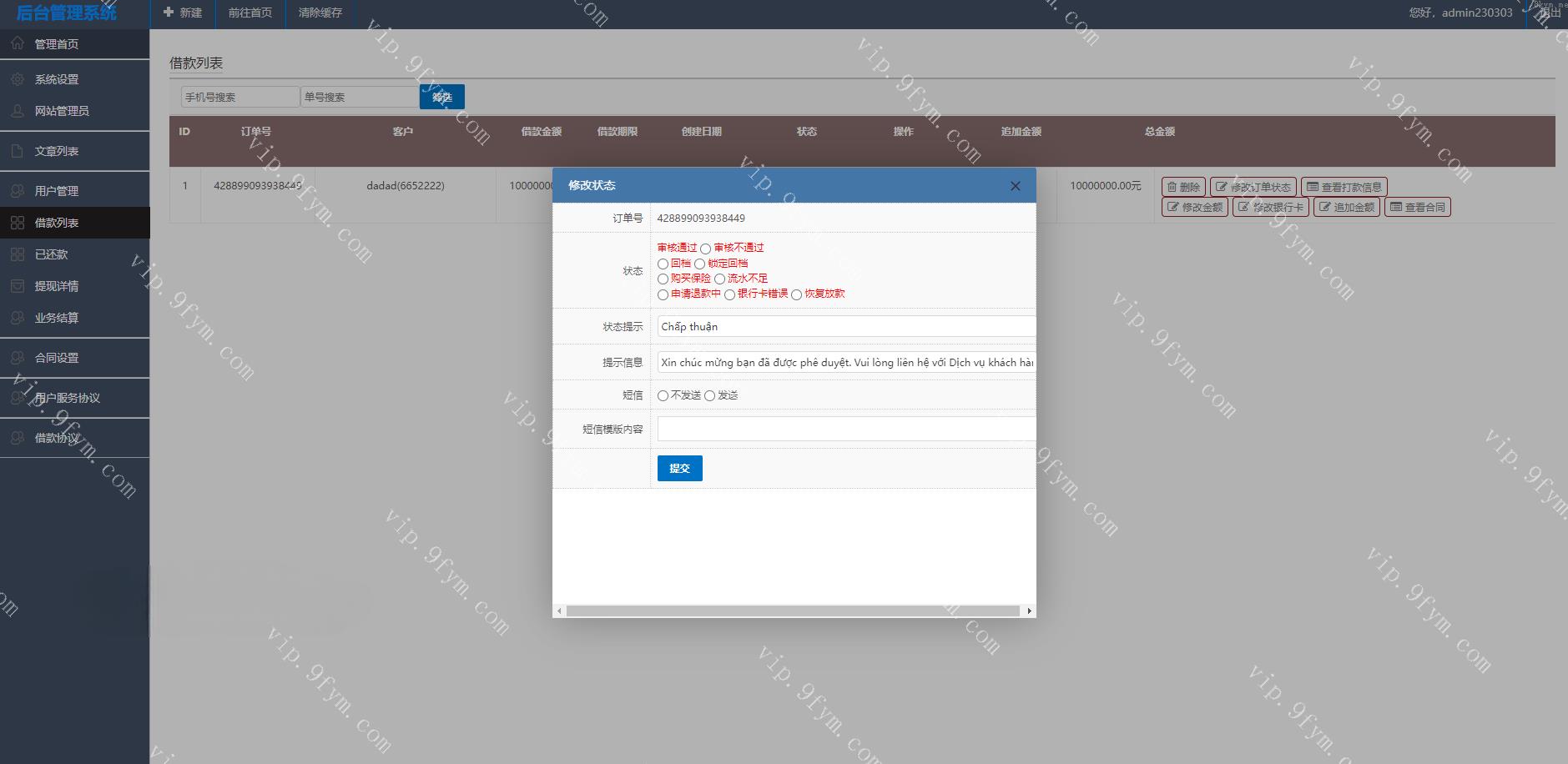Select the 锁定回档 status radio button
This screenshot has height=764, width=1568.
coord(699,264)
